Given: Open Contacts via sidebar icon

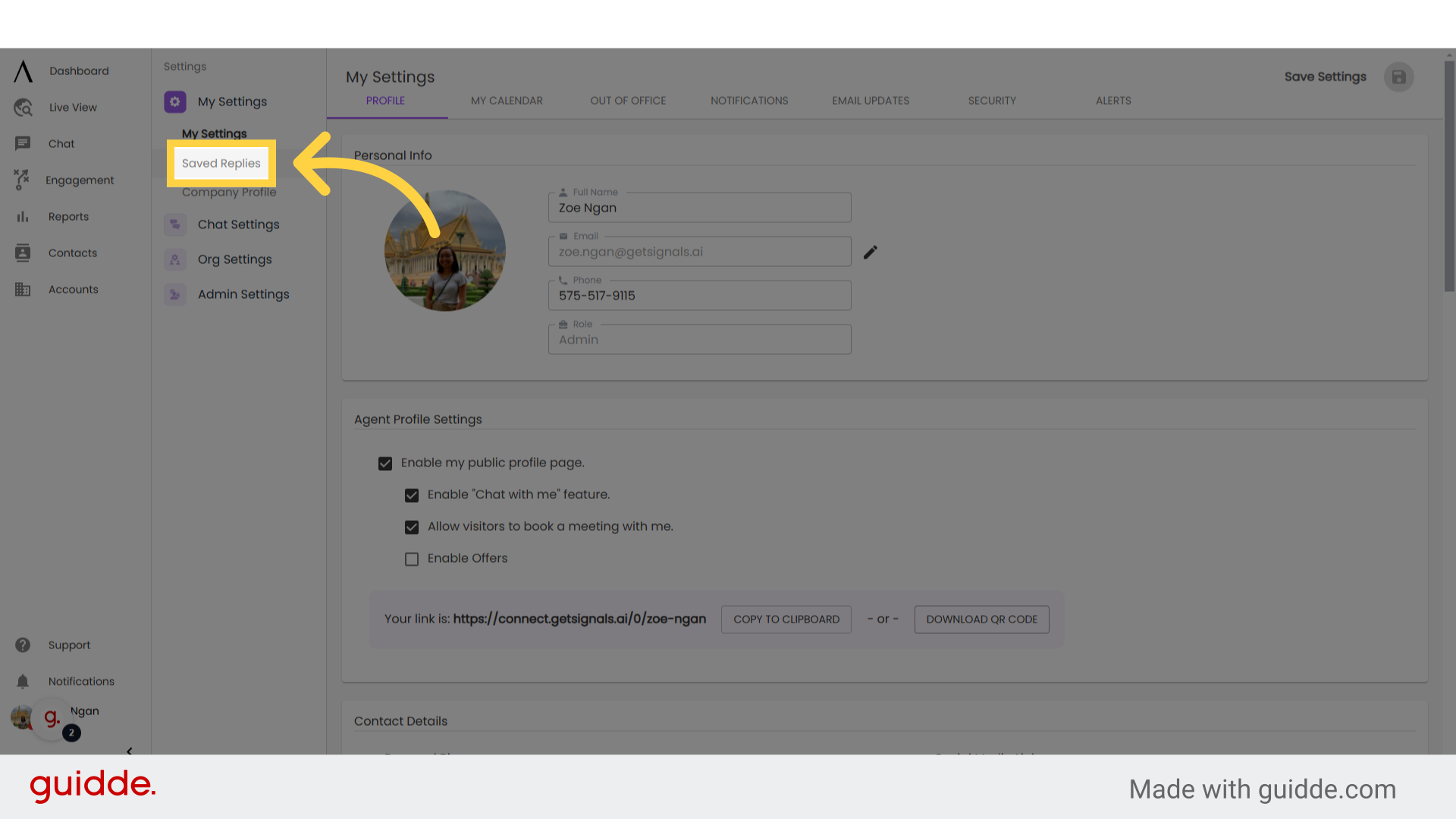Looking at the screenshot, I should click(x=23, y=253).
